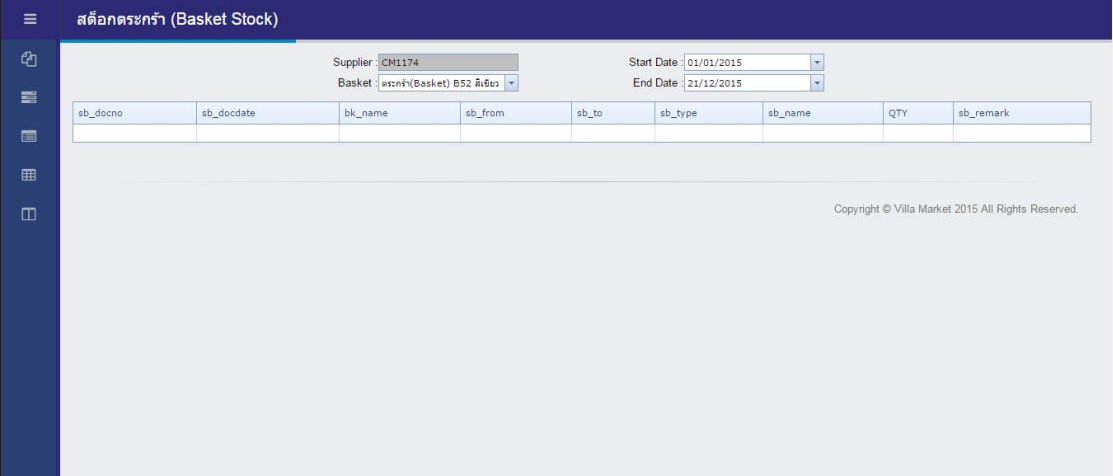Click the overlapping documents icon in sidebar
This screenshot has height=476, width=1113.
point(30,60)
